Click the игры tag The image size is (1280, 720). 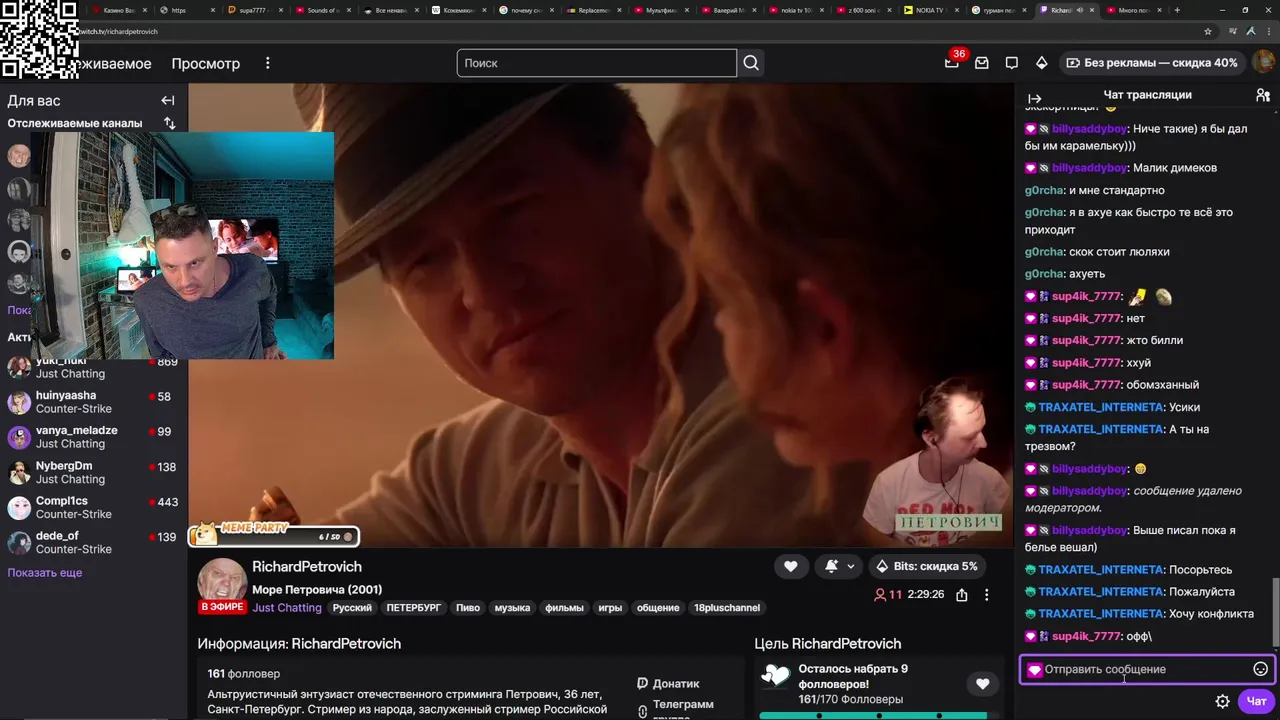(610, 607)
